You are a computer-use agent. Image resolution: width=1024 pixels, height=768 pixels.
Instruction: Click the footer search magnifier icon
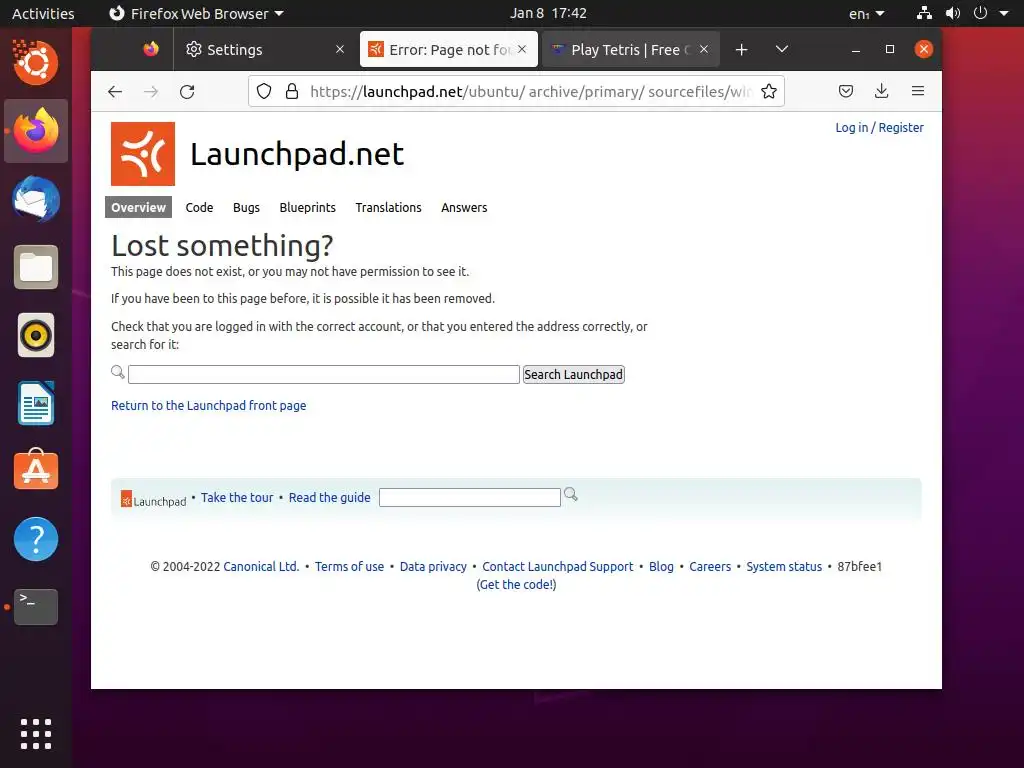571,494
